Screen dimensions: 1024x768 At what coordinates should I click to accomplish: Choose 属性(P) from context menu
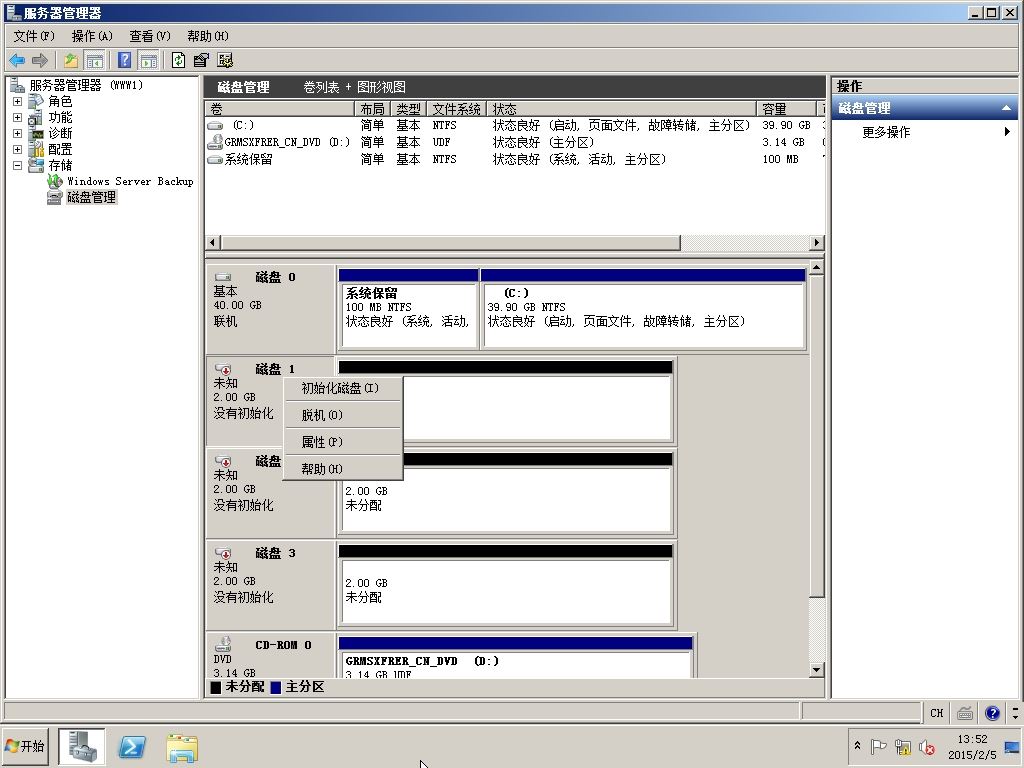click(x=343, y=442)
